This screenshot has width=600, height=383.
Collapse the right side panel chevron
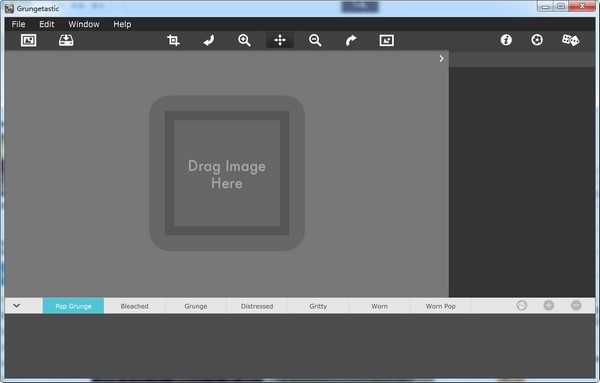click(x=441, y=59)
